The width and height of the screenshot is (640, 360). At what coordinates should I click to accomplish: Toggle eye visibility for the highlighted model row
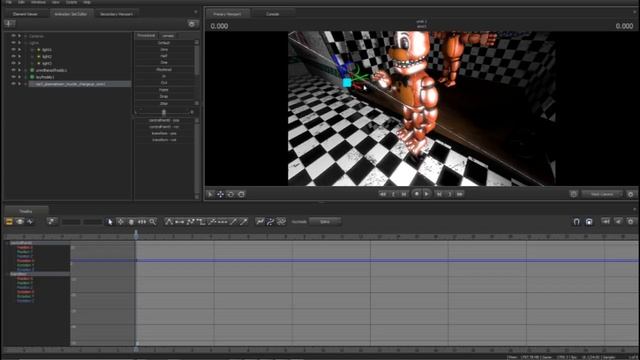pos(13,84)
